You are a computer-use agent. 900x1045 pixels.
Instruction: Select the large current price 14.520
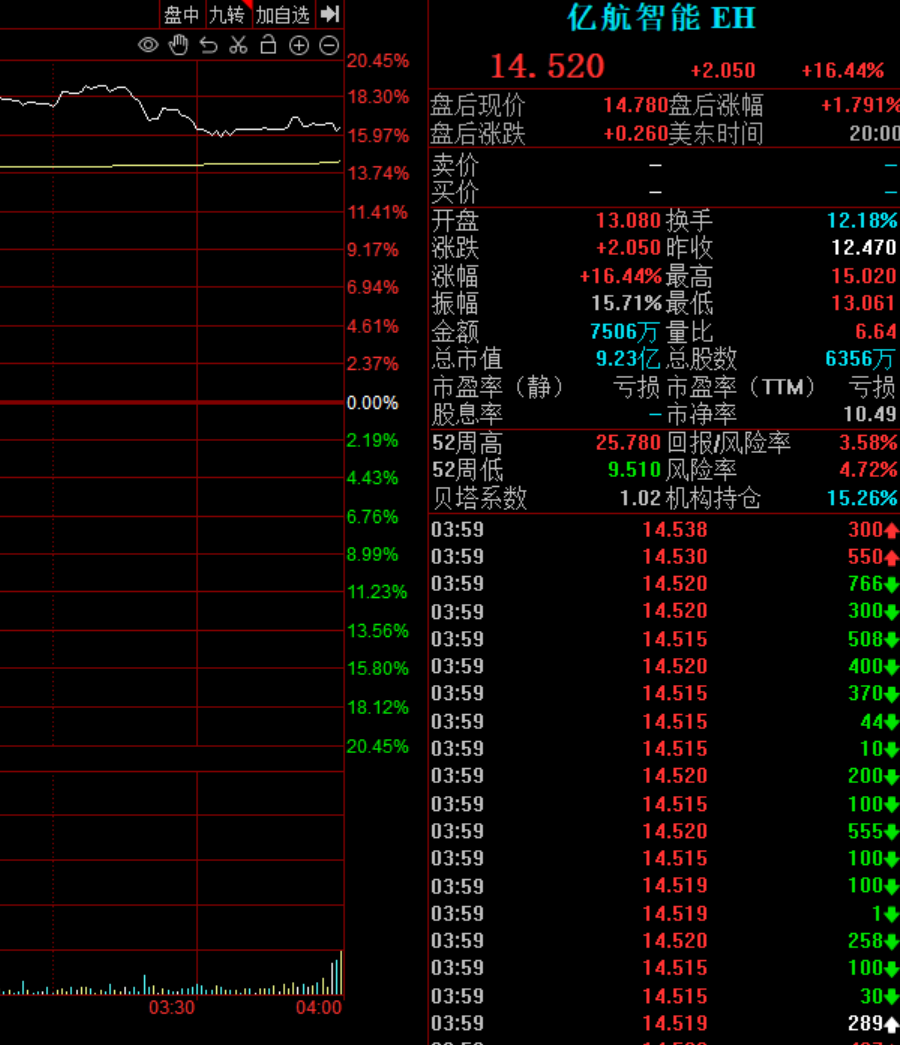click(547, 66)
